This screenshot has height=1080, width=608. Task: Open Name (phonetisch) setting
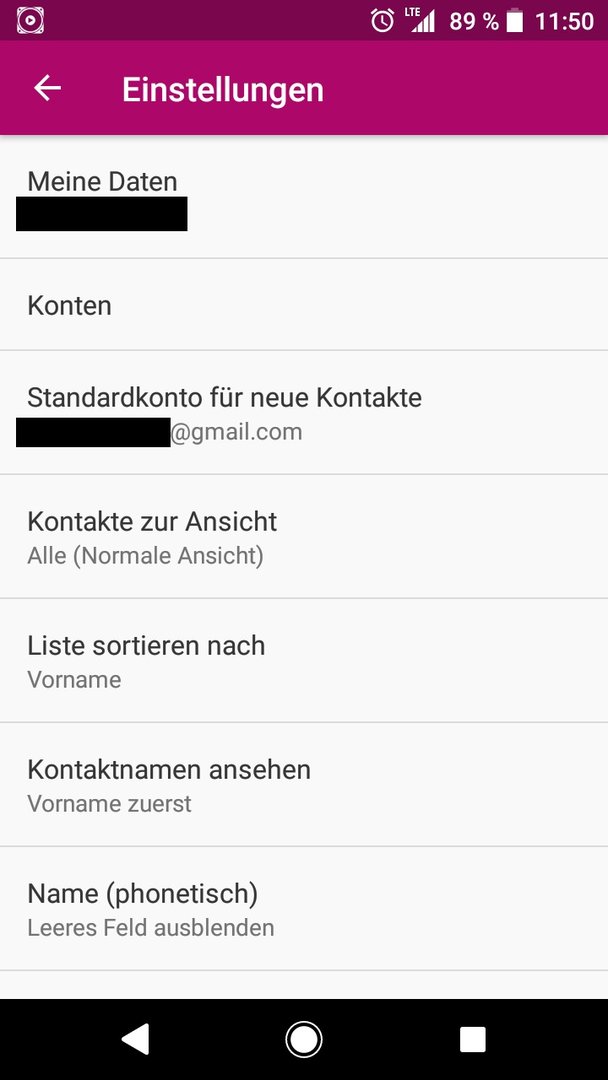[304, 908]
